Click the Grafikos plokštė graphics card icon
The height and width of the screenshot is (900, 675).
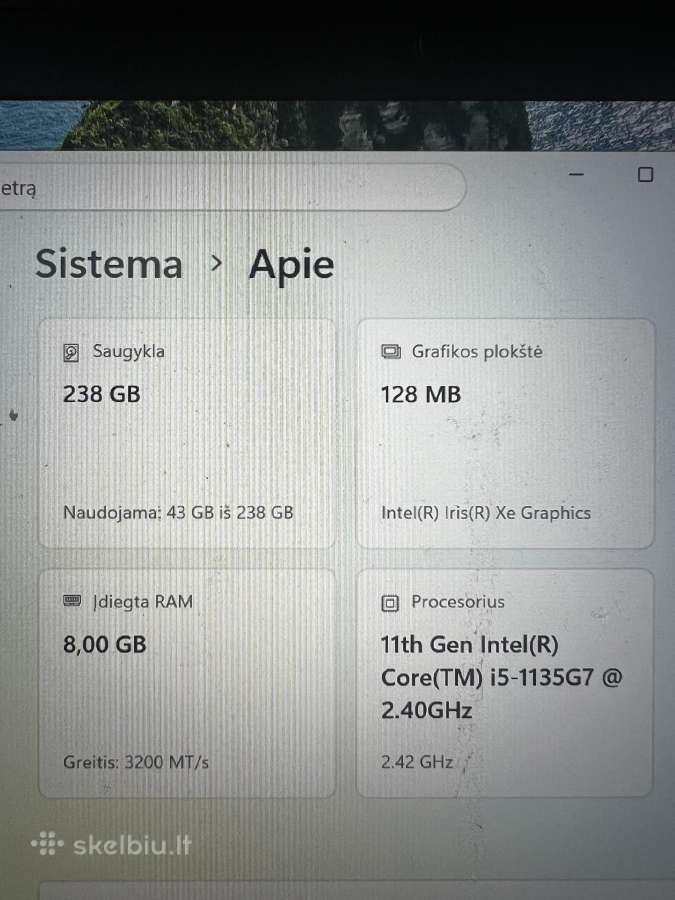click(x=391, y=352)
